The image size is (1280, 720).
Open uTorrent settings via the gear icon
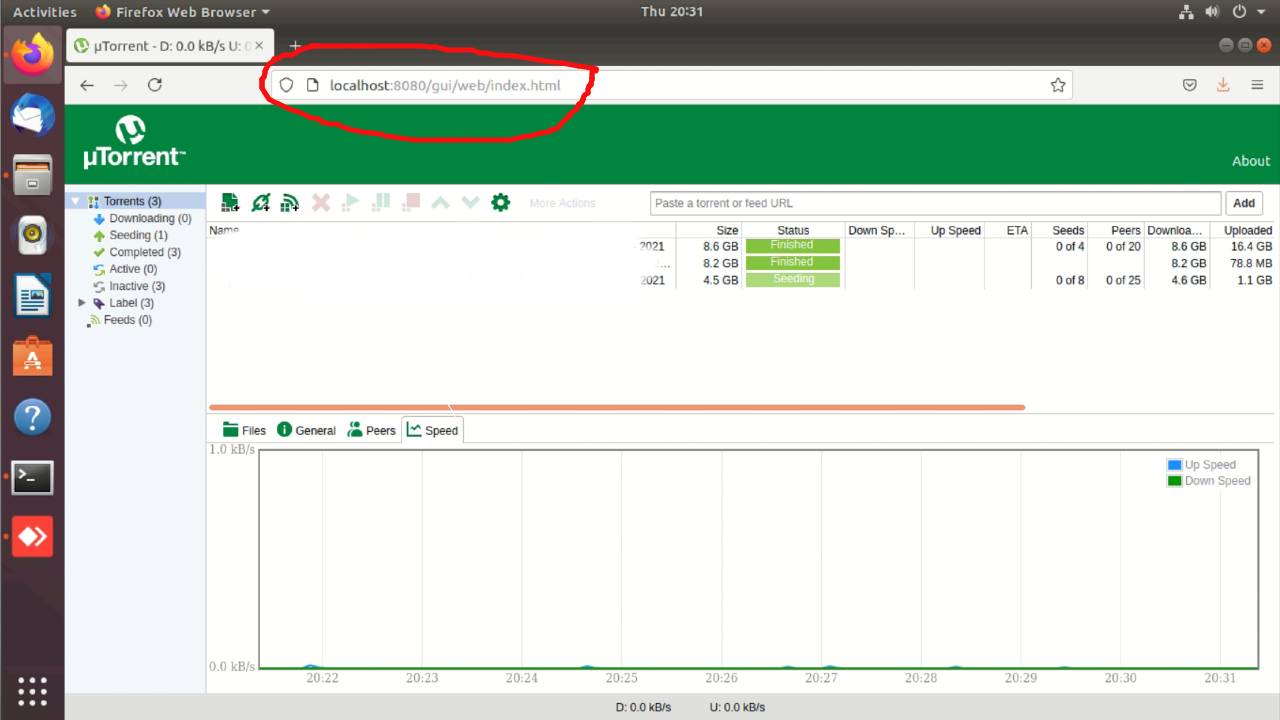500,201
